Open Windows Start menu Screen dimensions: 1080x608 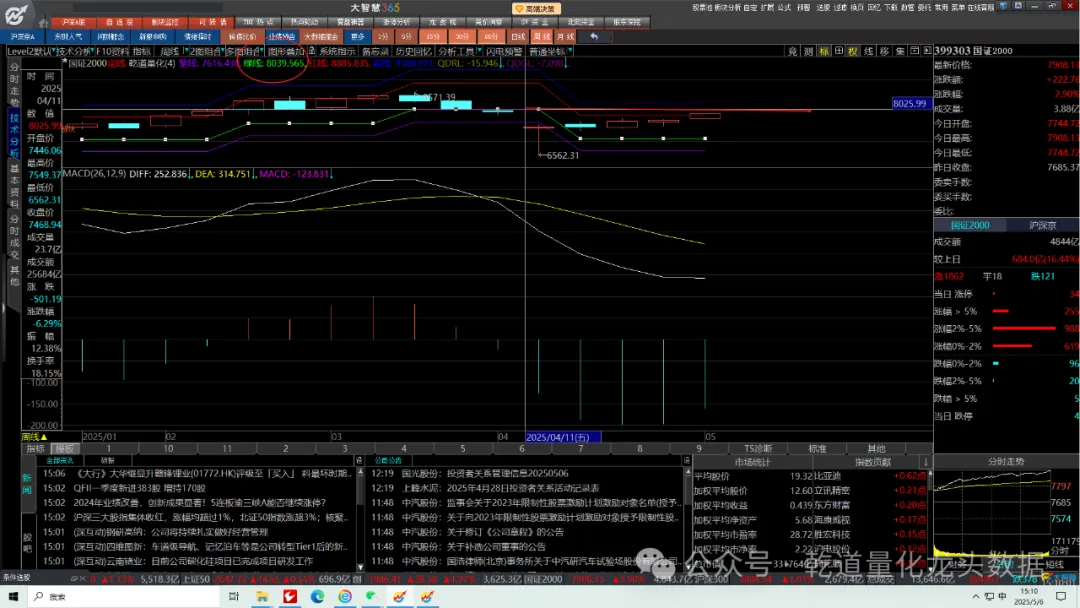point(13,596)
